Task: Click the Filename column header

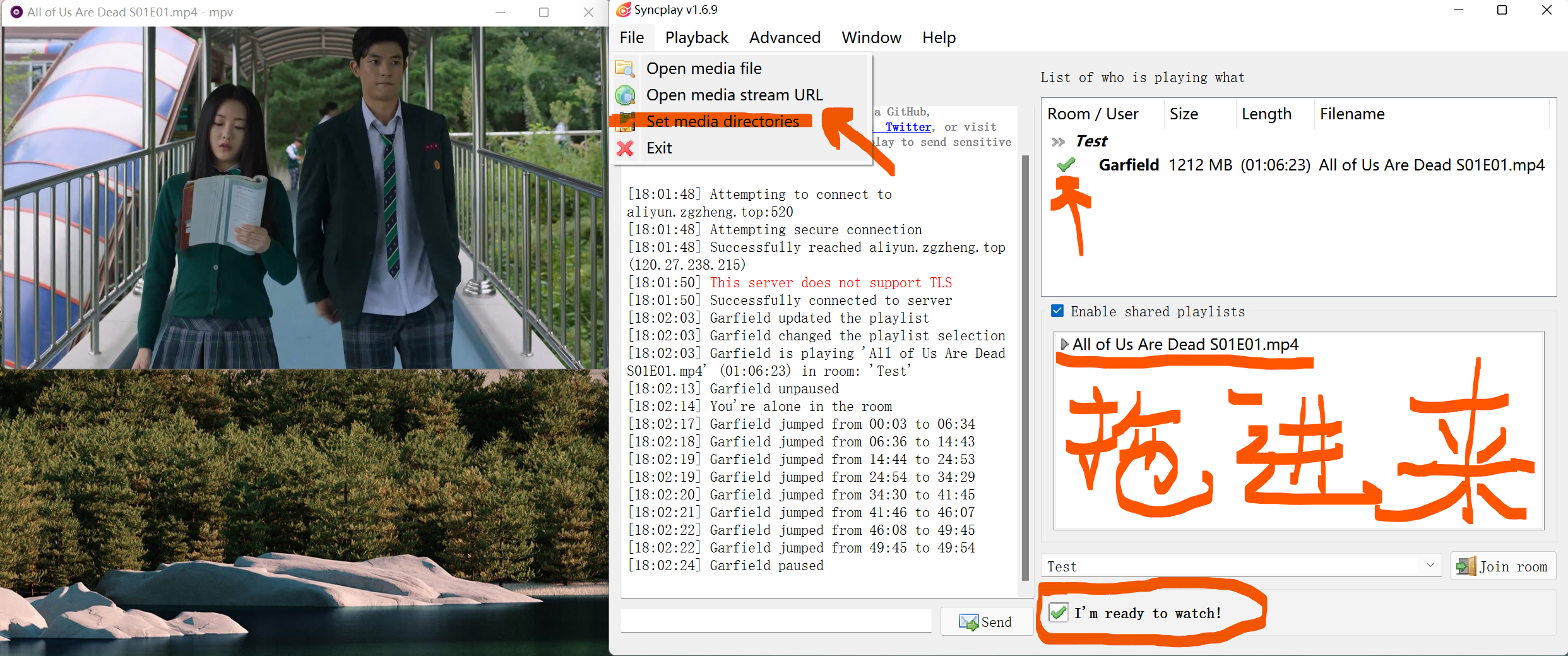Action: pos(1431,114)
